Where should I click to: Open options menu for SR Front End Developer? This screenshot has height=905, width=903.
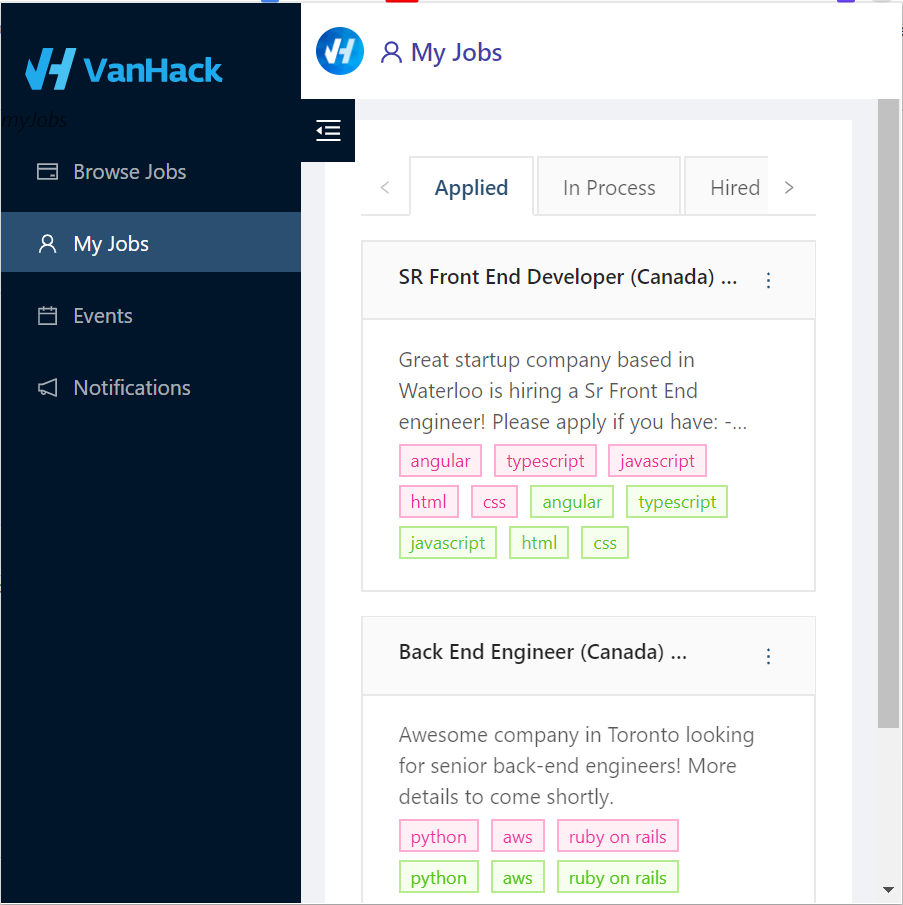[768, 280]
